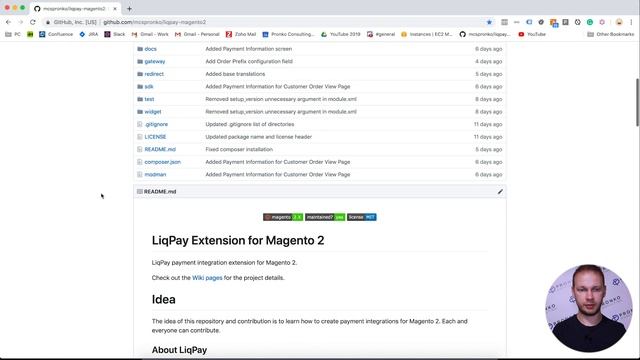Click the presenter webcam thumbnail

point(589,309)
